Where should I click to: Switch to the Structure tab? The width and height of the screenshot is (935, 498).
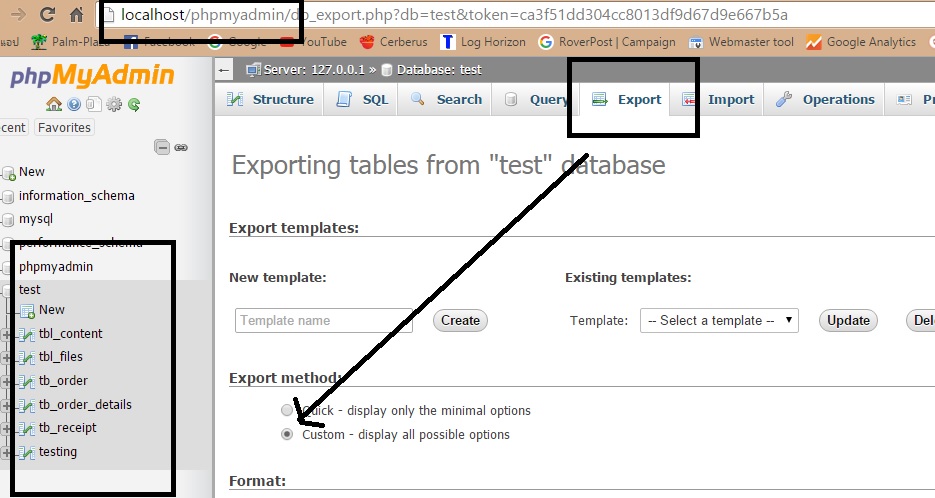click(270, 100)
